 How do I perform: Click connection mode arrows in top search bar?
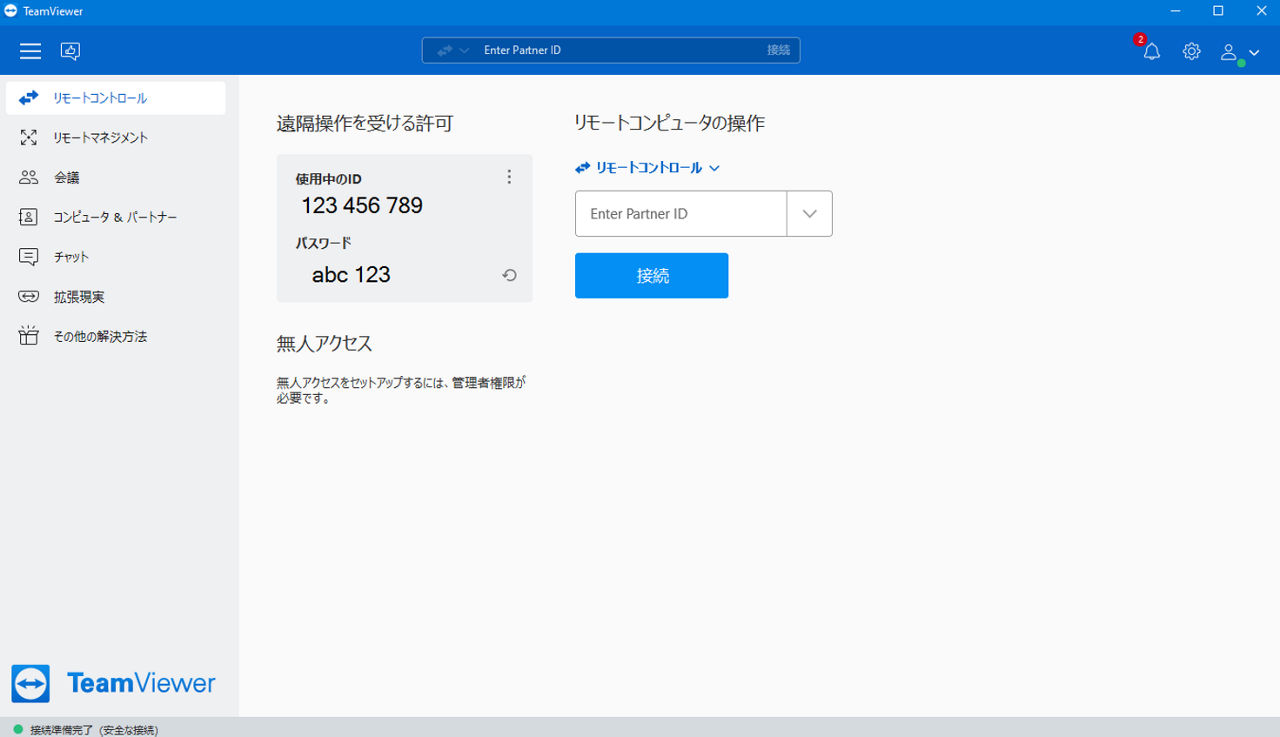point(445,50)
